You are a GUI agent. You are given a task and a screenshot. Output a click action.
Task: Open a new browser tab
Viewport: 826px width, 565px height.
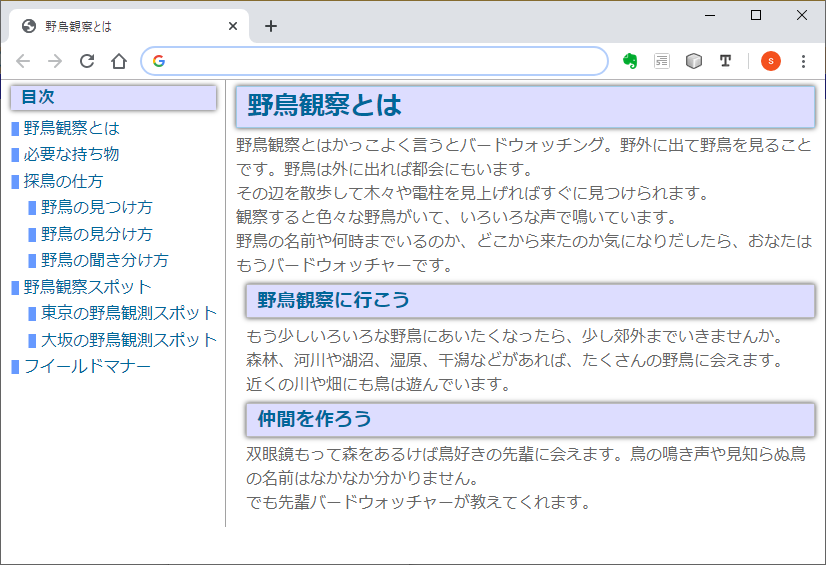tap(271, 26)
